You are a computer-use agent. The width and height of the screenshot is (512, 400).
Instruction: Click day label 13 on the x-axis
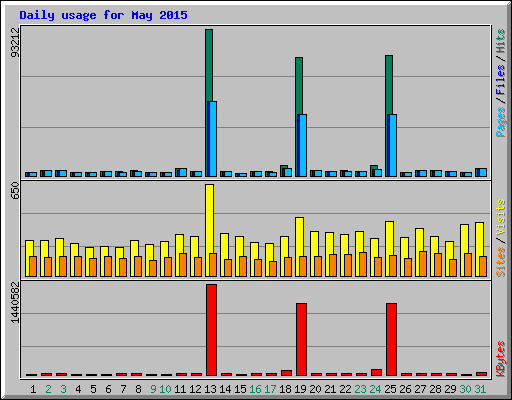[210, 389]
